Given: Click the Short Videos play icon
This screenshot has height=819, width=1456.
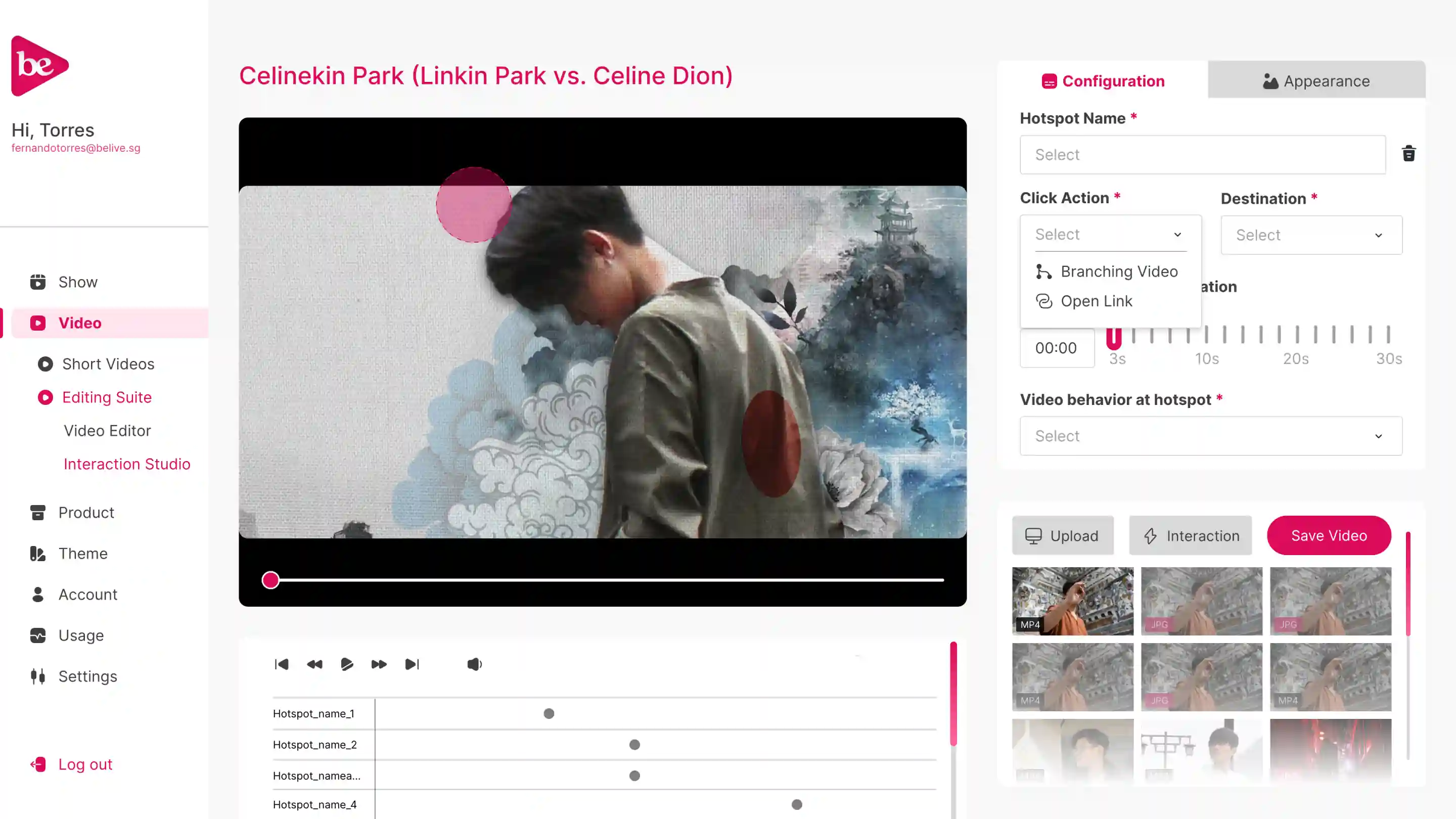Looking at the screenshot, I should 45,364.
